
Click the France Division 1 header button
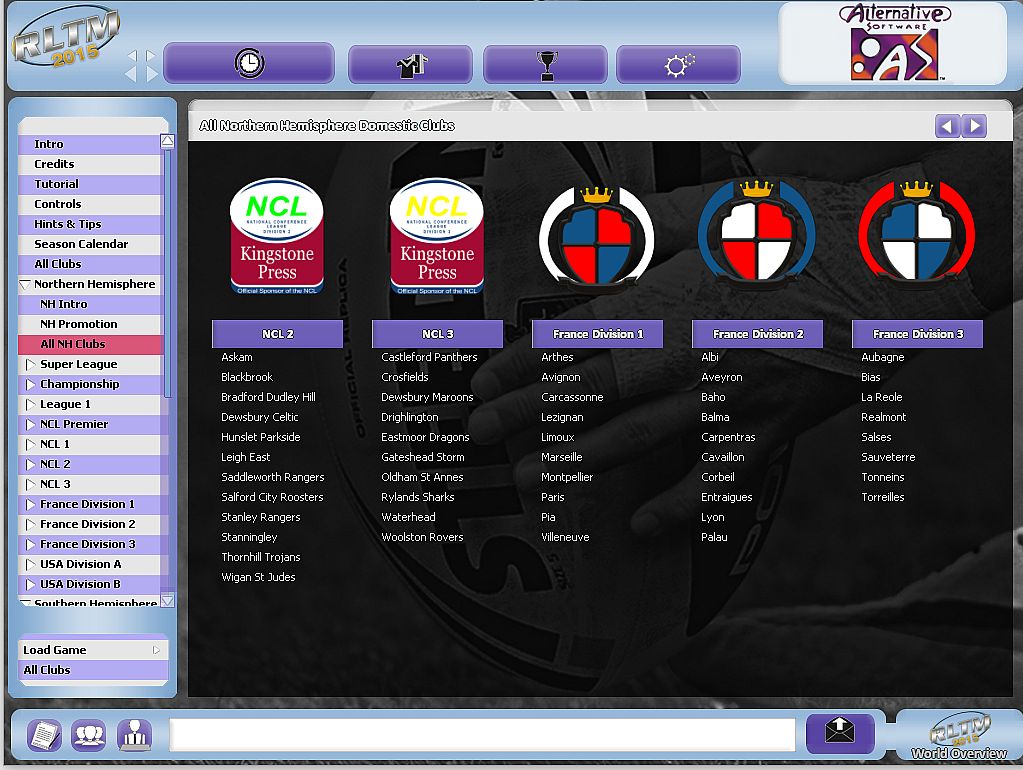click(598, 334)
